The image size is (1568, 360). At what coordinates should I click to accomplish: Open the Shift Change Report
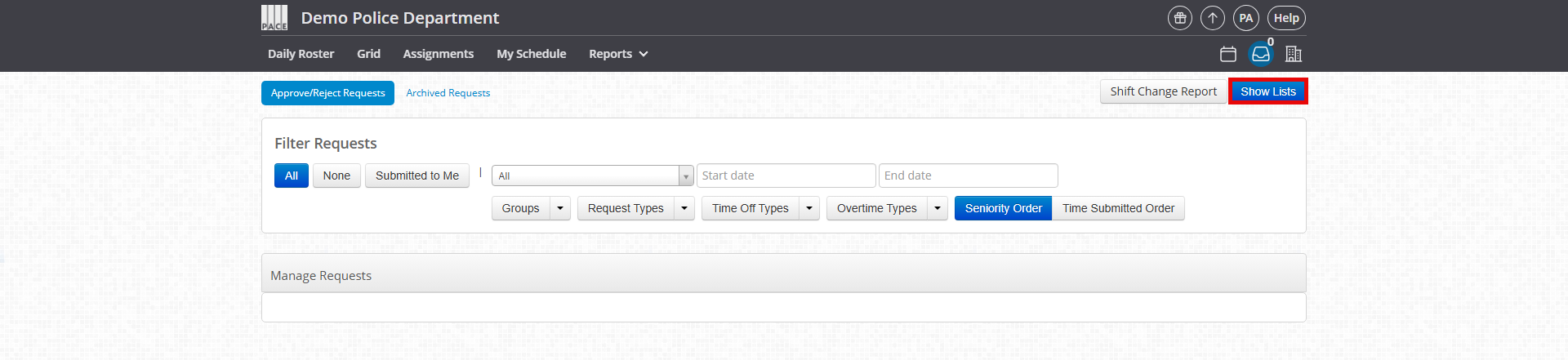coord(1163,91)
